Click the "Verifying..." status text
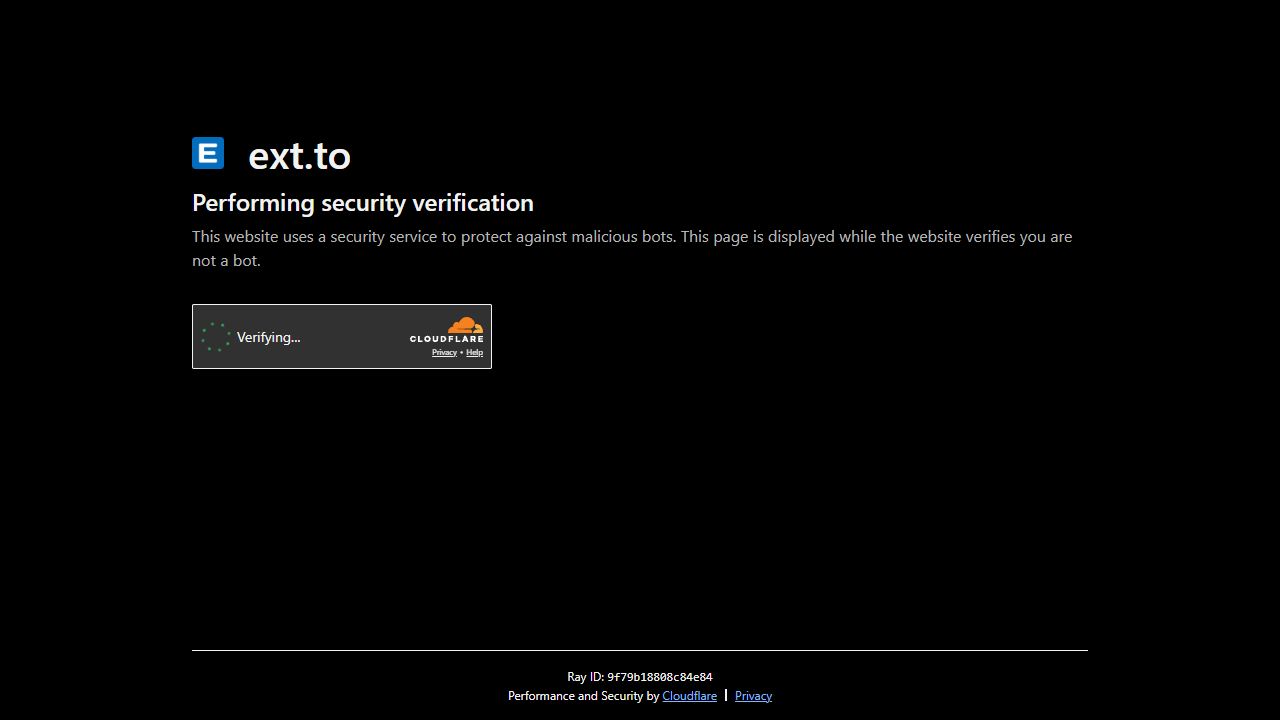 pyautogui.click(x=268, y=337)
